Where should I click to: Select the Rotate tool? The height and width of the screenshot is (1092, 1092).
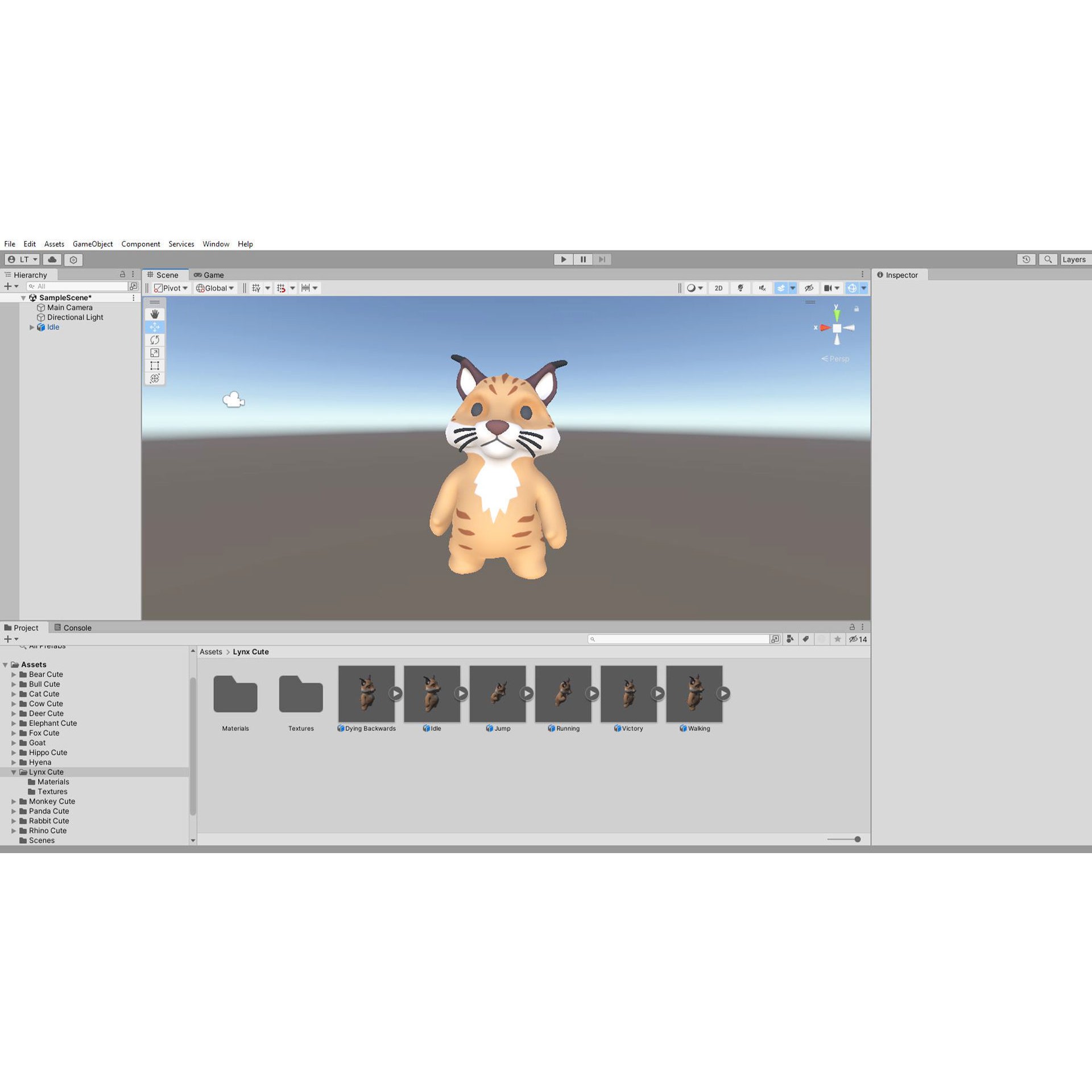(155, 340)
